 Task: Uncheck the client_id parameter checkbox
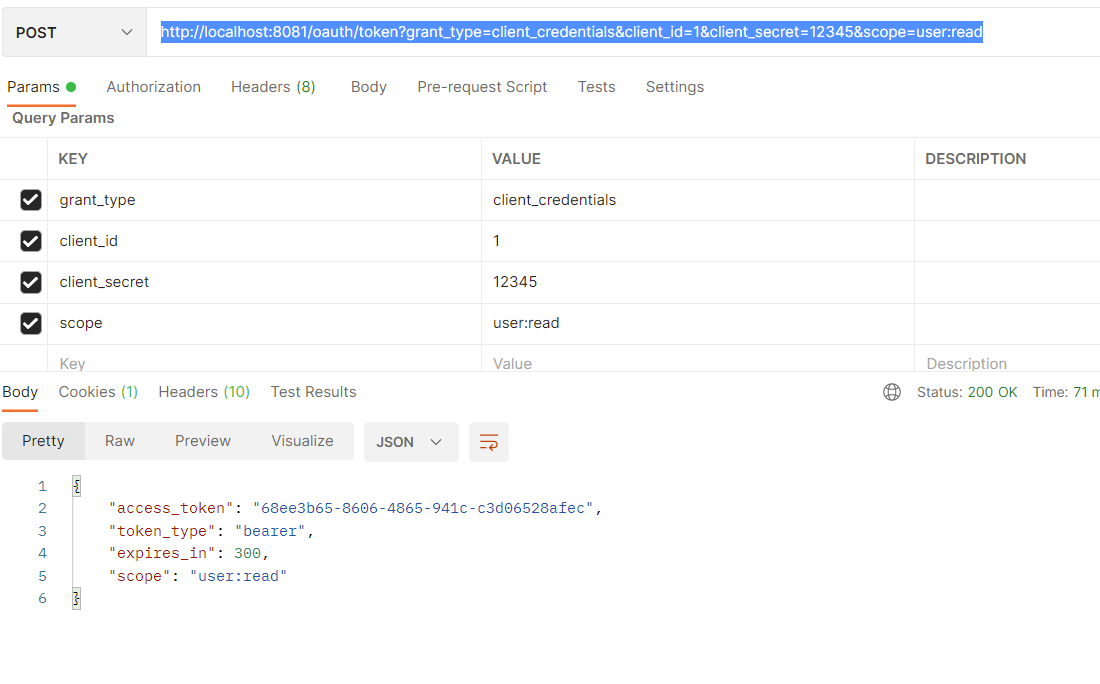(x=31, y=241)
